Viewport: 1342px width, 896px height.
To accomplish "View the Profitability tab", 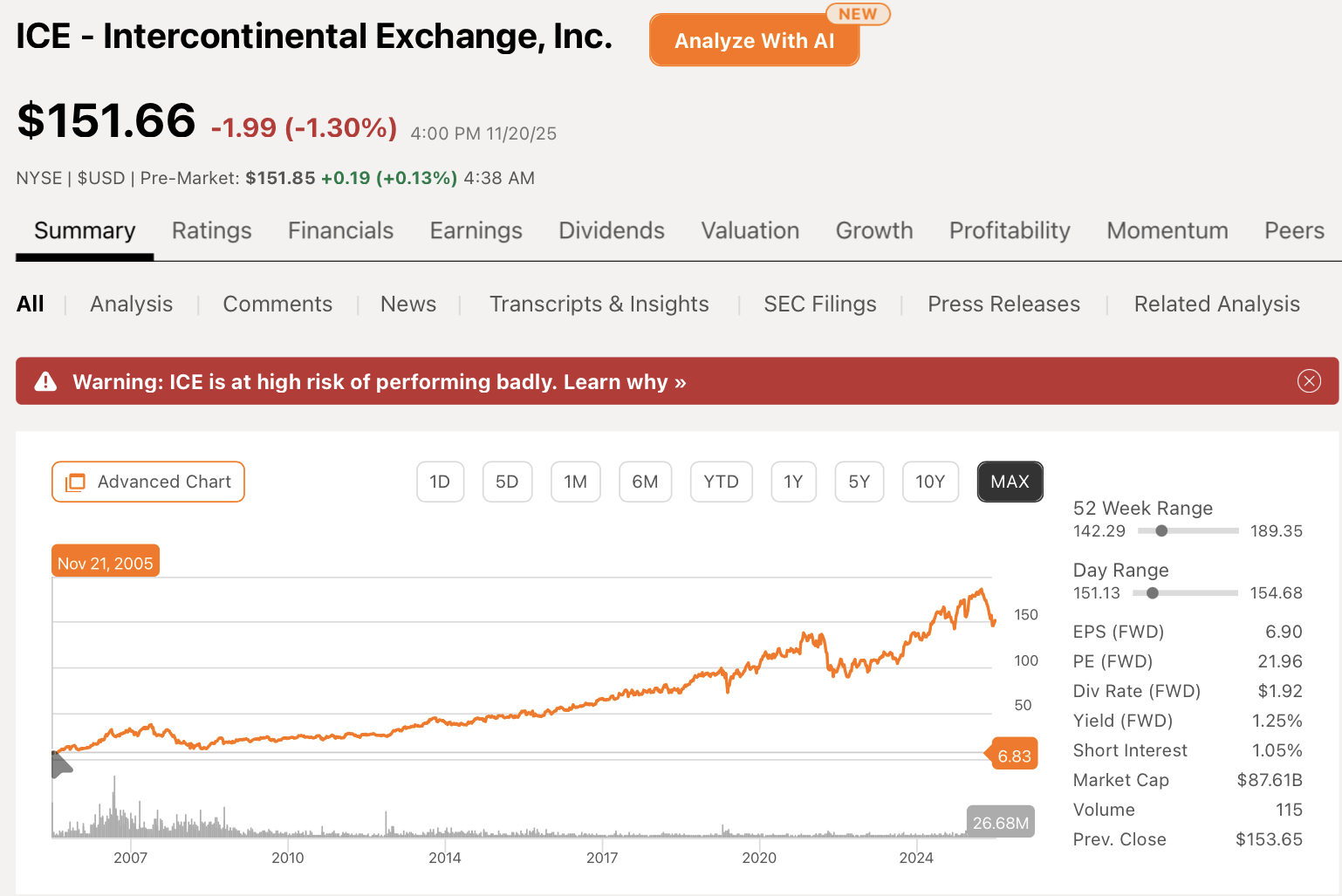I will tap(1009, 230).
